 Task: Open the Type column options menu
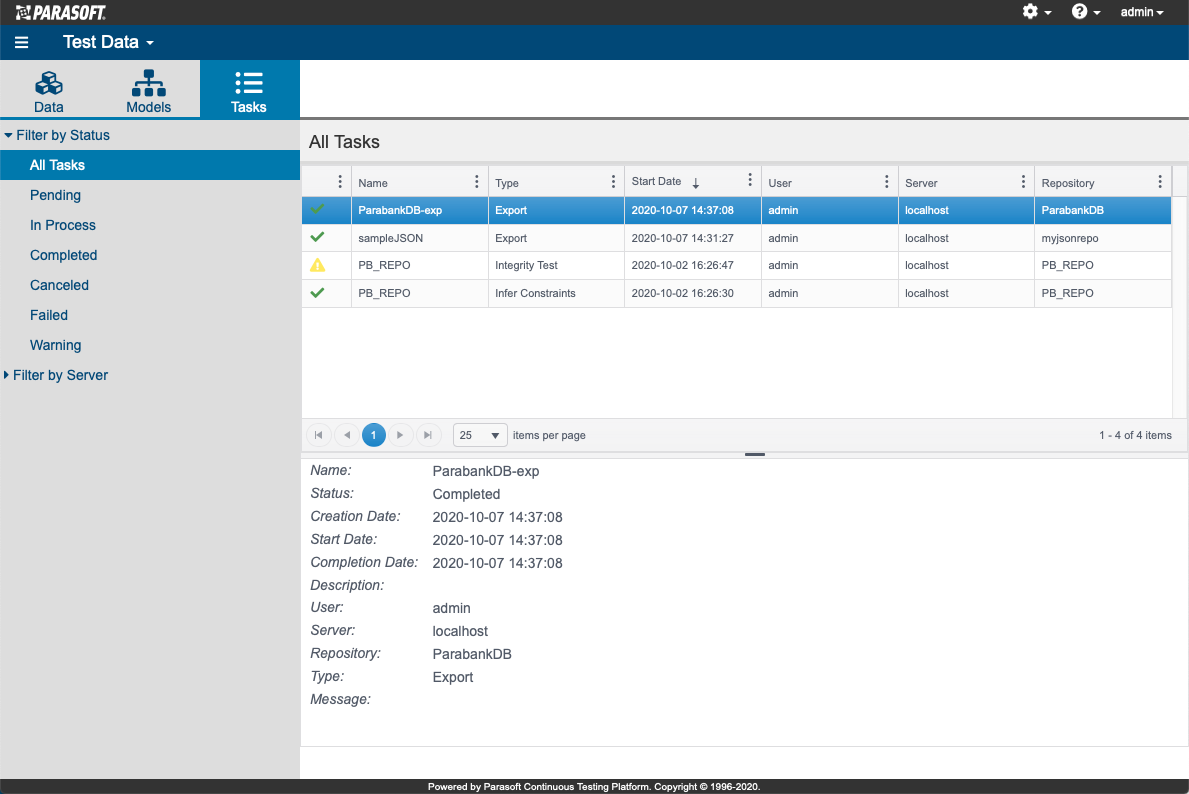click(613, 181)
